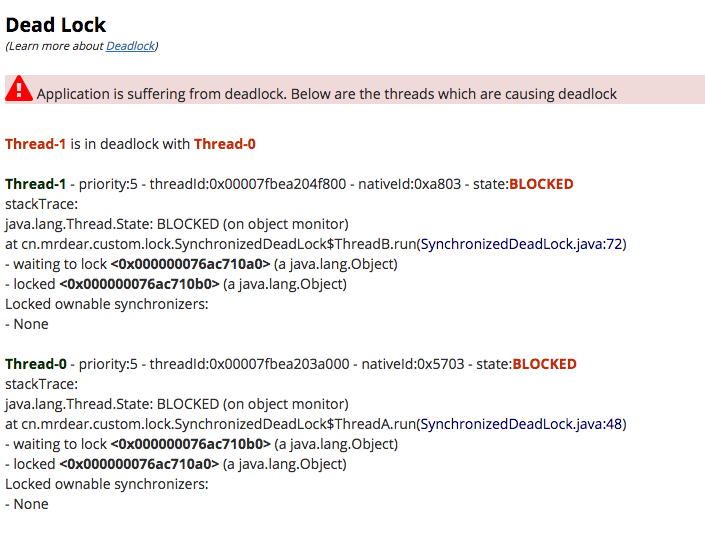
Task: Click the red BLOCKED state of Thread-0
Action: 544,364
